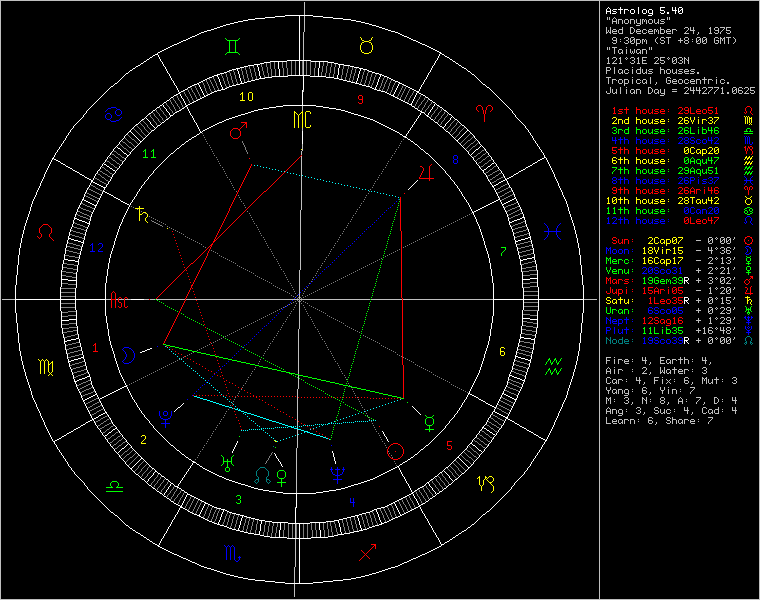Image resolution: width=760 pixels, height=600 pixels.
Task: Select the red Jupiter symbol in the chart
Action: click(426, 173)
